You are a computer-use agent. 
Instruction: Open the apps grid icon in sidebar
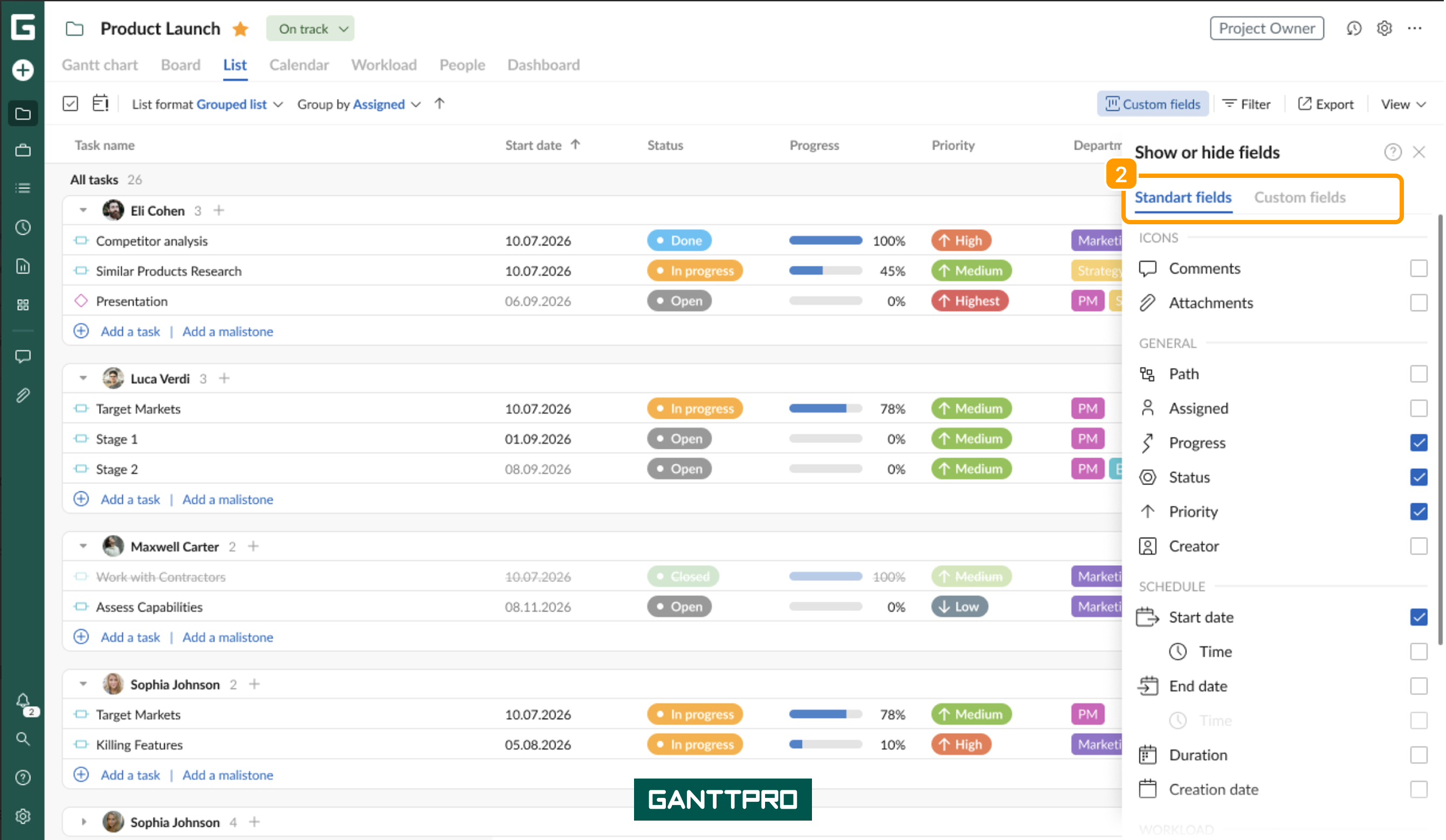23,305
